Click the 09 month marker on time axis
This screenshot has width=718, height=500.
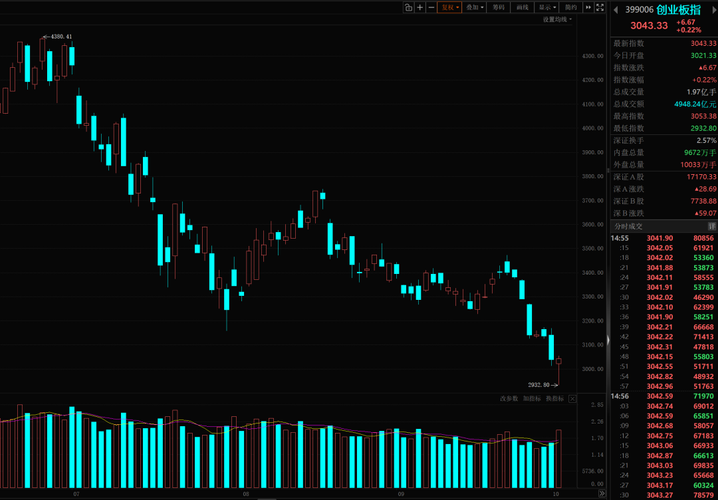tap(402, 494)
